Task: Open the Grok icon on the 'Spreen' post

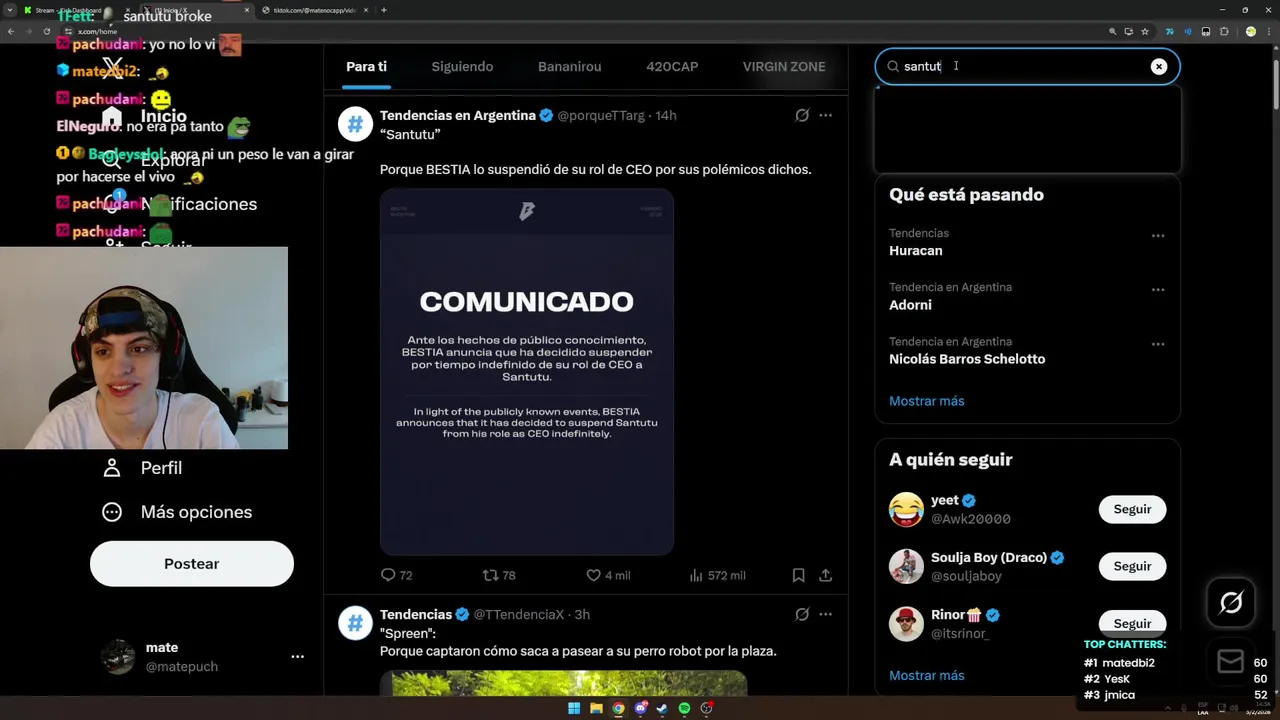Action: 802,614
